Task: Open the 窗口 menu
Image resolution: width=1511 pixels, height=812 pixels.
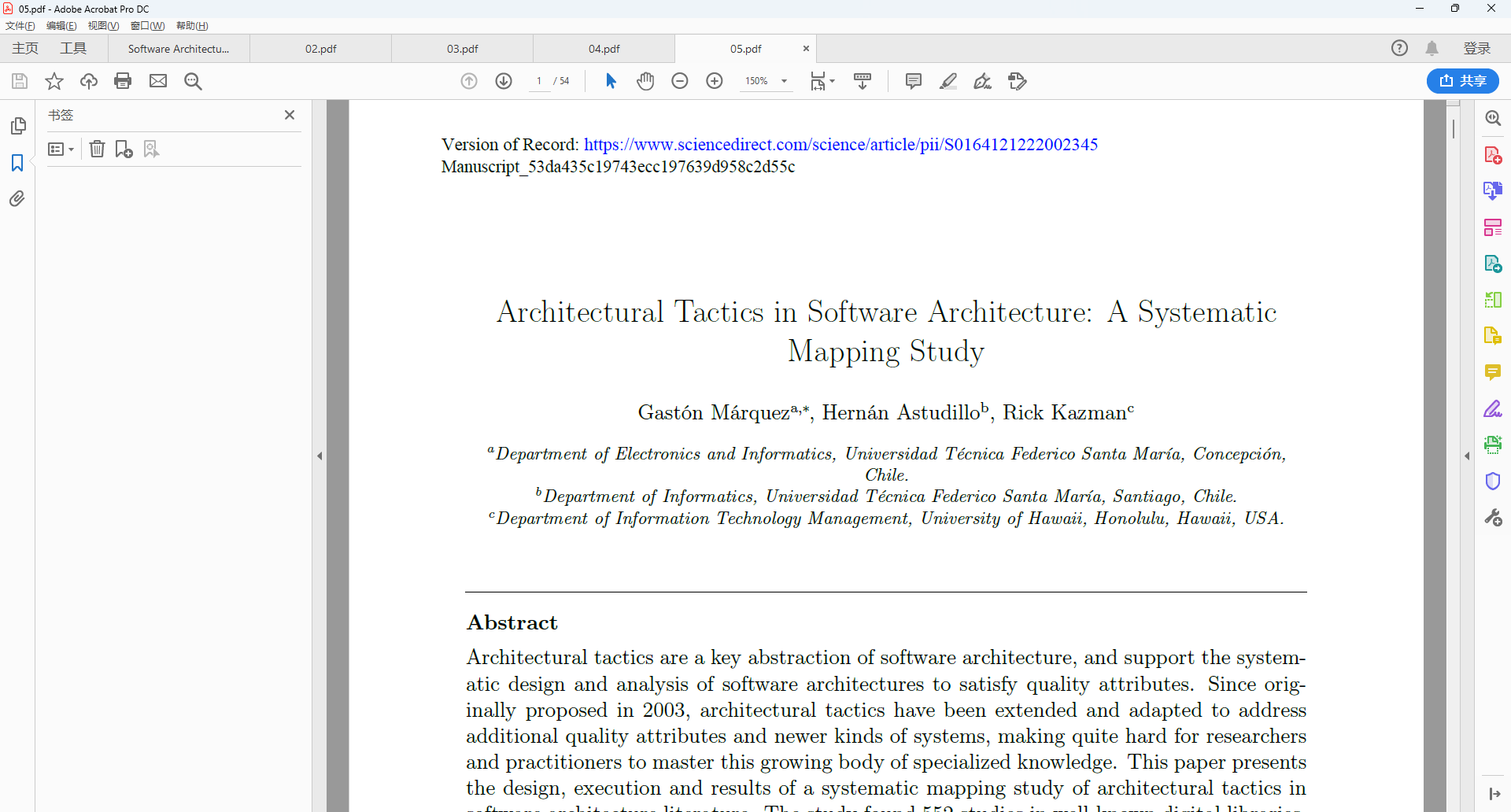Action: click(x=147, y=26)
